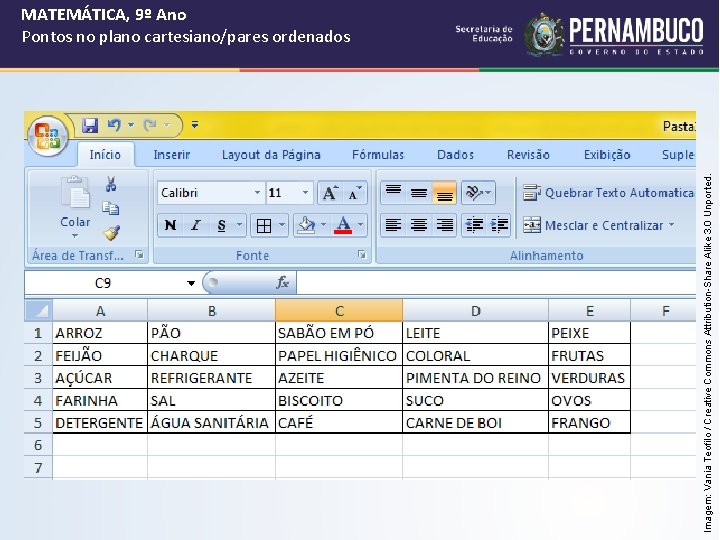The height and width of the screenshot is (540, 720).
Task: Toggle the highlighted bottom align button
Action: (444, 192)
